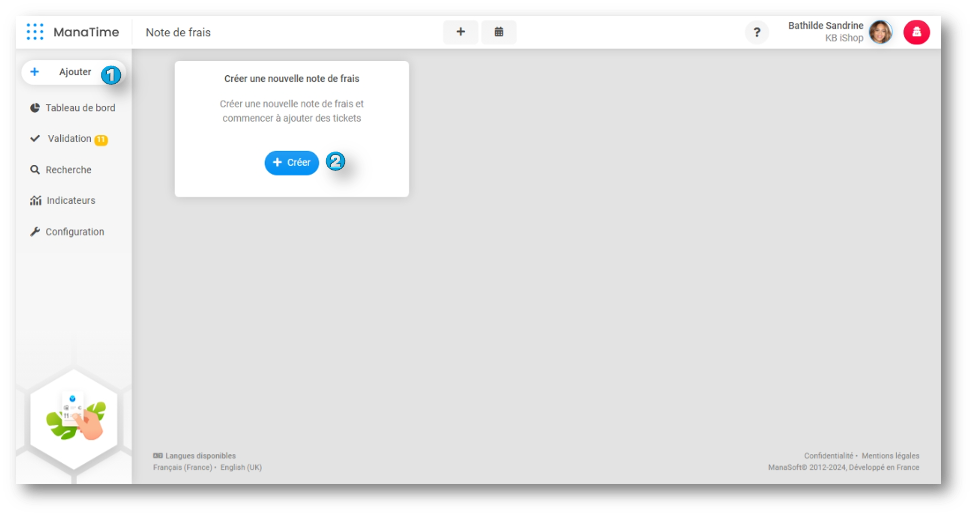Image resolution: width=972 pixels, height=515 pixels.
Task: Click the plus icon in top toolbar
Action: click(460, 32)
